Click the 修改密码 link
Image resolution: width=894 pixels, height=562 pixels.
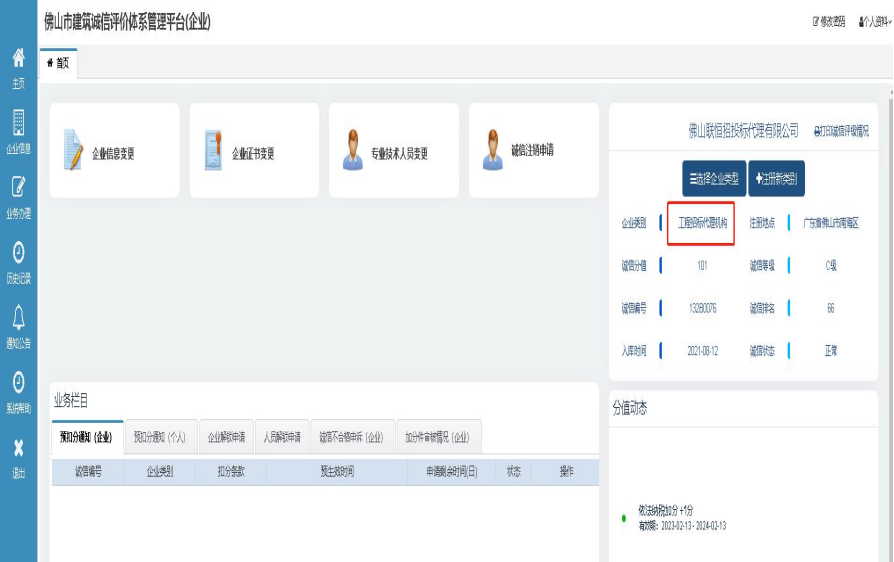tap(829, 21)
